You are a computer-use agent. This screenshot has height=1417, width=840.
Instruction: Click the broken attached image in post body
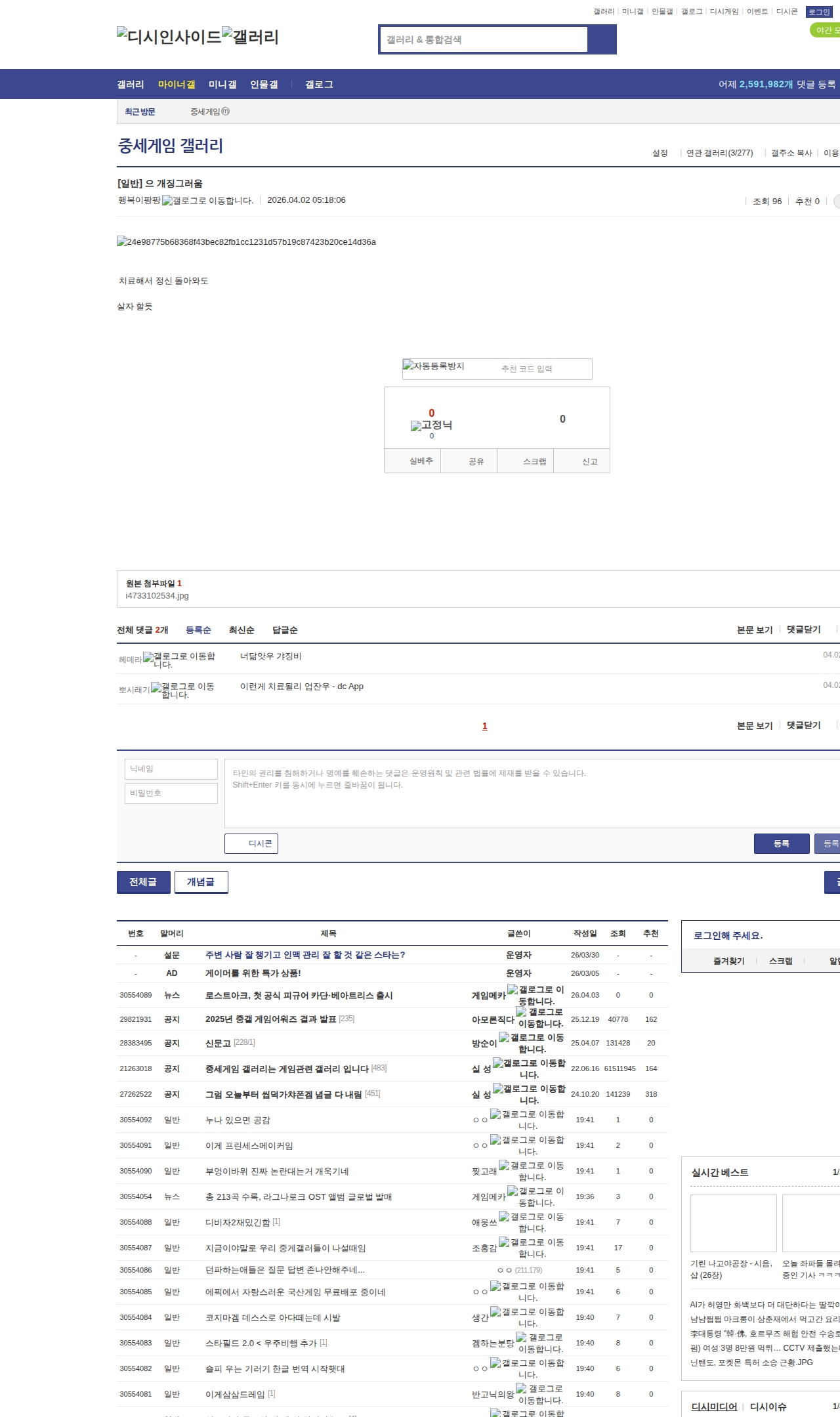pyautogui.click(x=246, y=242)
